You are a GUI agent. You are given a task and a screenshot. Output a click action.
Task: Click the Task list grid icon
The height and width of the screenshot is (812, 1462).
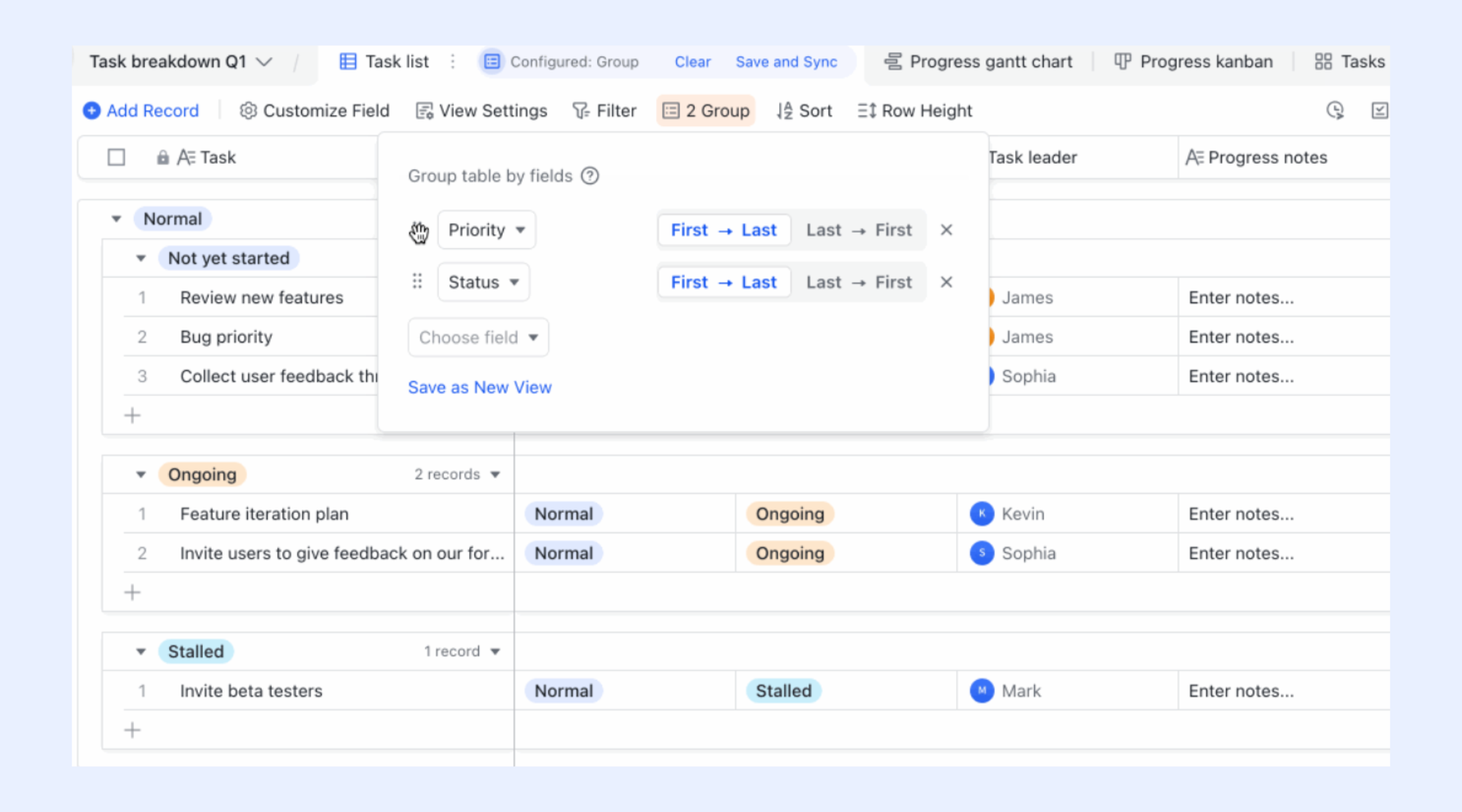coord(348,62)
